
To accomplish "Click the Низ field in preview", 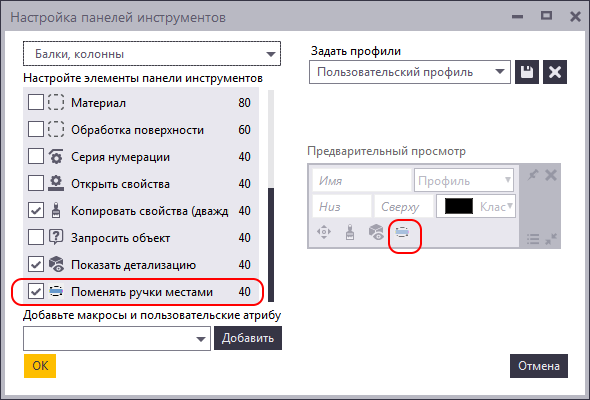I will point(342,206).
